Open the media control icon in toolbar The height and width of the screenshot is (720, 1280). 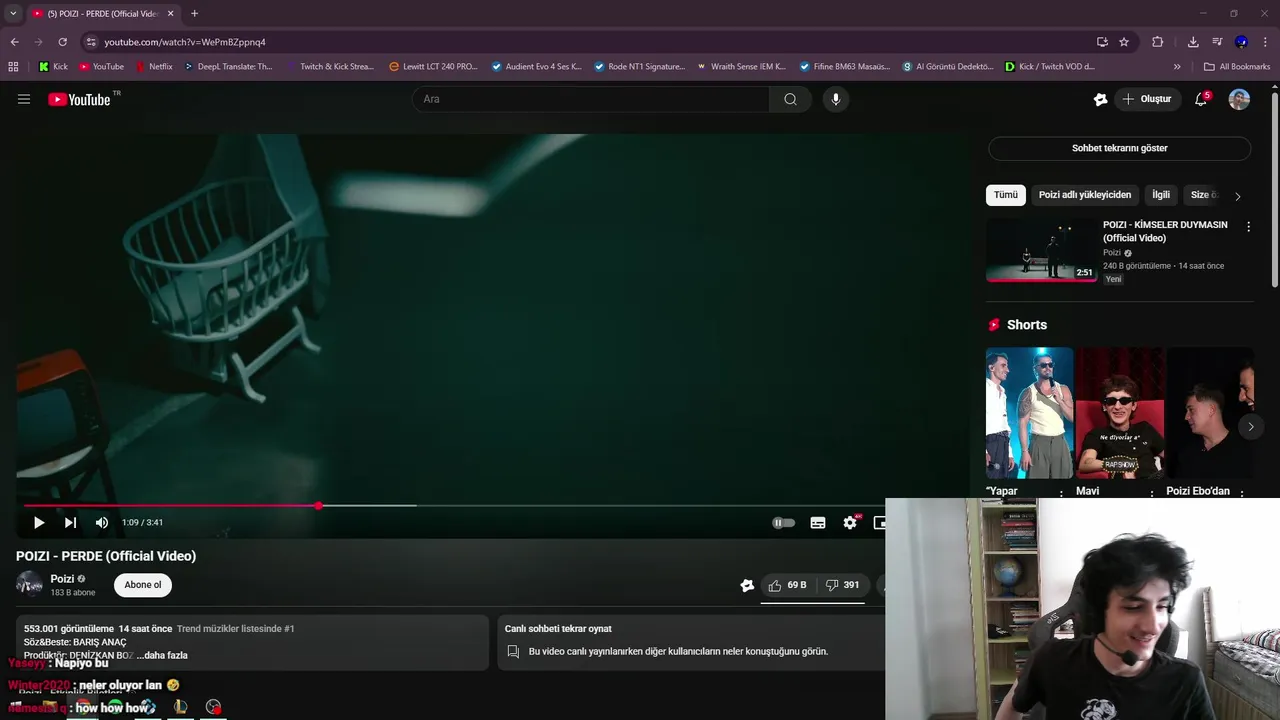(1217, 42)
